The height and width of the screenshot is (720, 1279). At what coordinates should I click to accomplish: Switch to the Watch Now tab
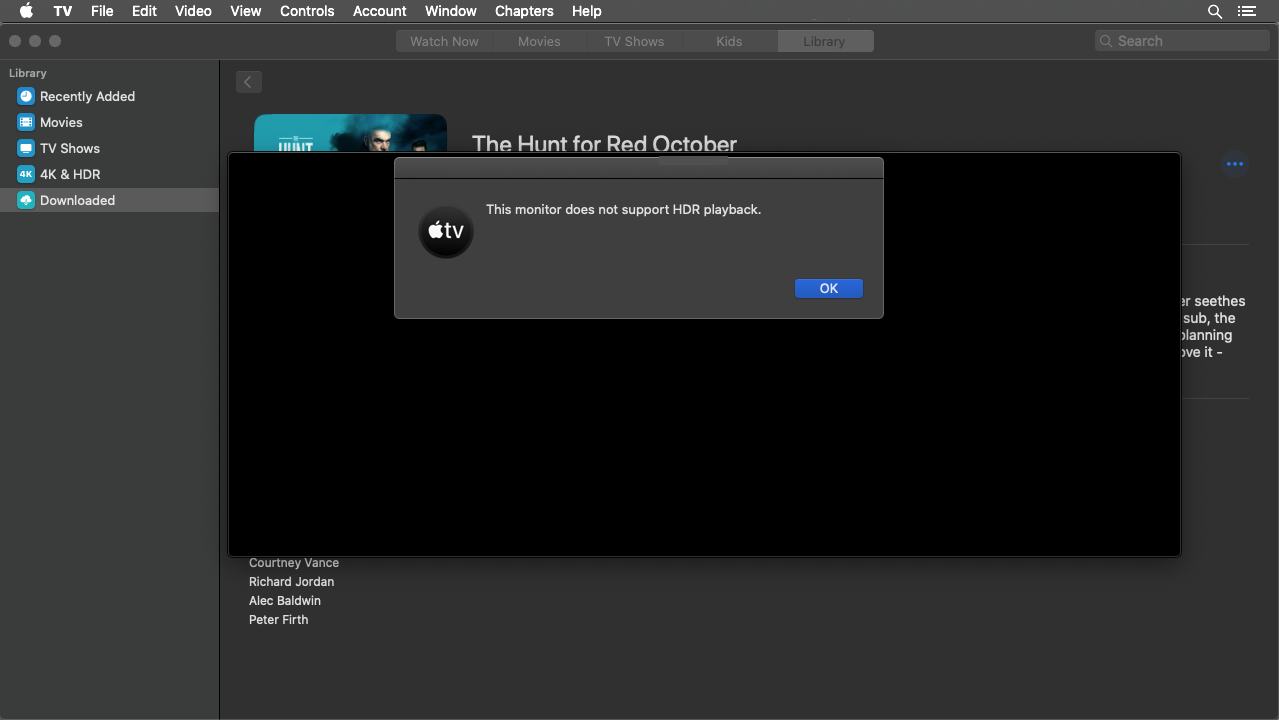point(444,41)
